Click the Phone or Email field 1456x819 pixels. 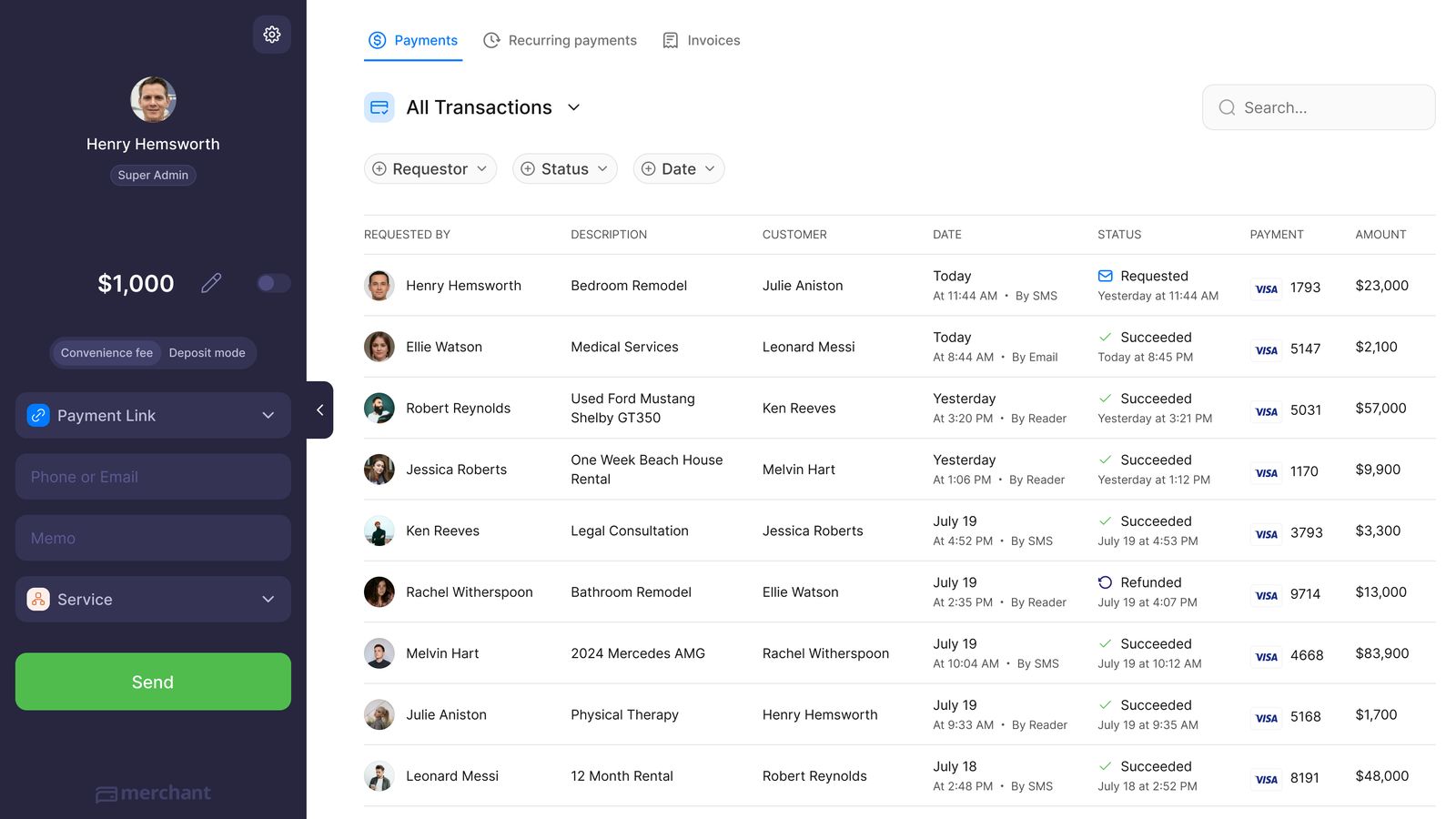tap(153, 477)
